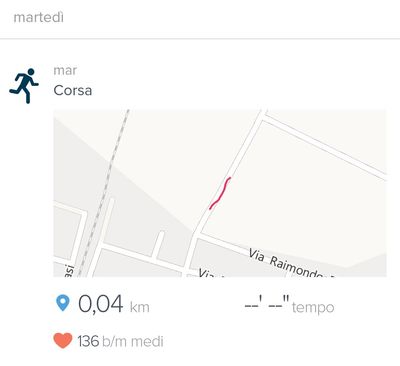
Task: Tap the blue location pin icon
Action: (x=62, y=303)
